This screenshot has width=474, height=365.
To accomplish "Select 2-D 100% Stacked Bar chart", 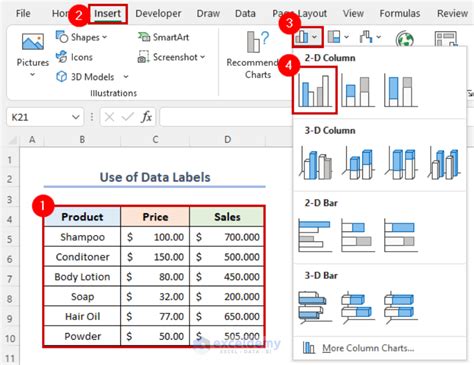I will [x=401, y=235].
